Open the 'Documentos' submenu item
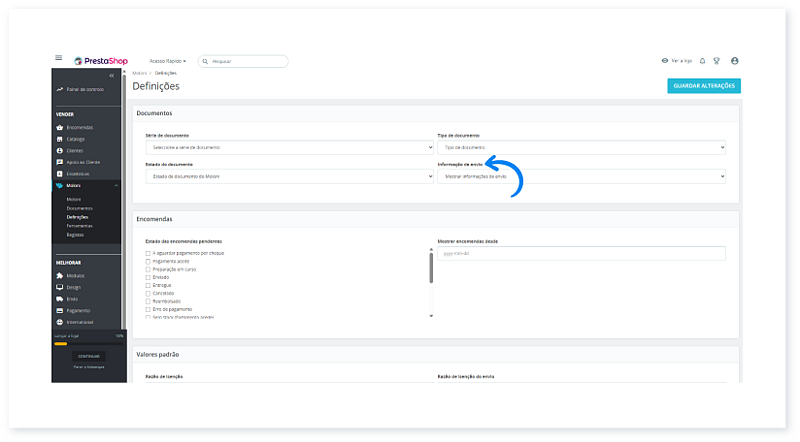This screenshot has height=442, width=800. coord(80,208)
